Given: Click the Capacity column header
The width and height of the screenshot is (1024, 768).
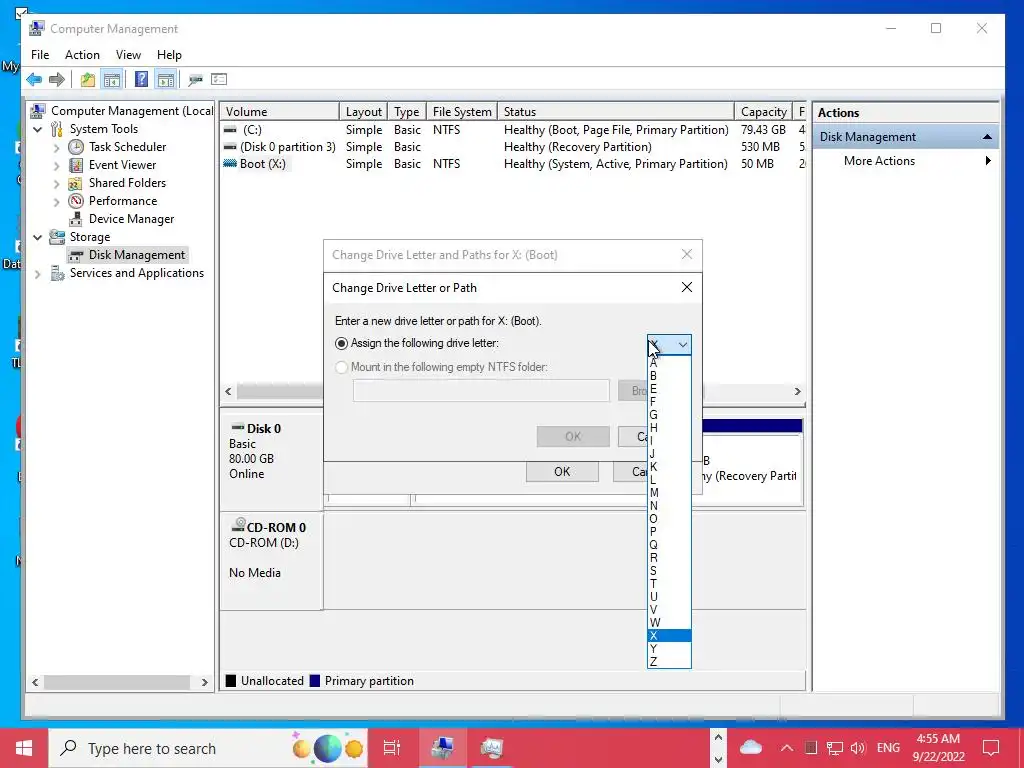Looking at the screenshot, I should [x=763, y=112].
